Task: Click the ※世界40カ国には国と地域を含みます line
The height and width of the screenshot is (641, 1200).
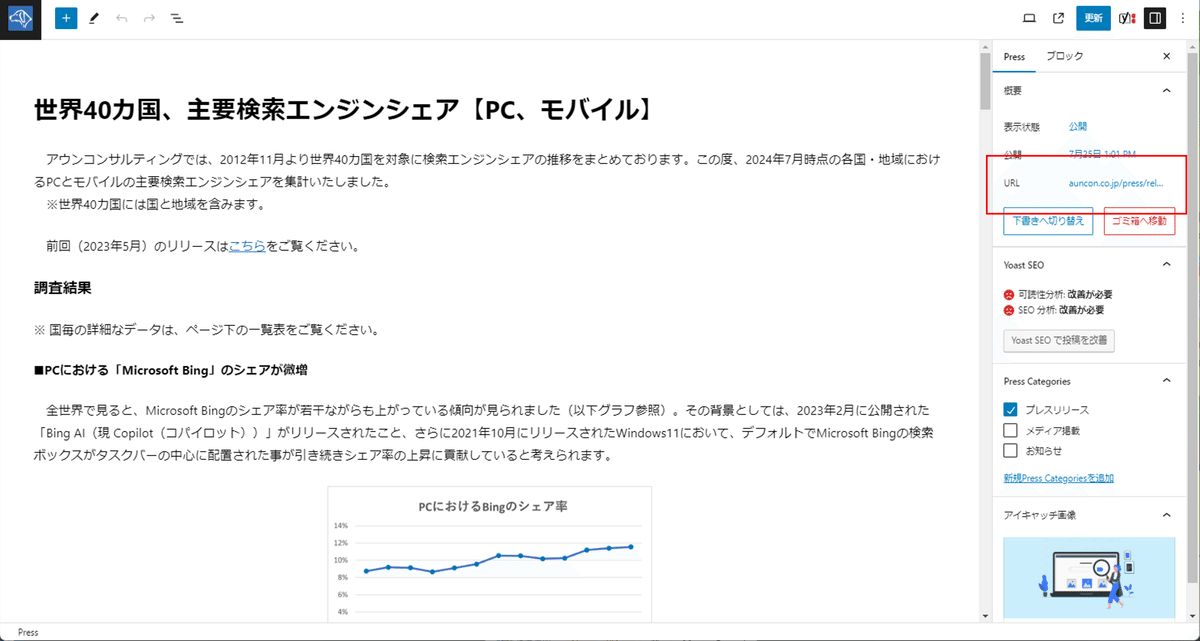Action: (155, 205)
